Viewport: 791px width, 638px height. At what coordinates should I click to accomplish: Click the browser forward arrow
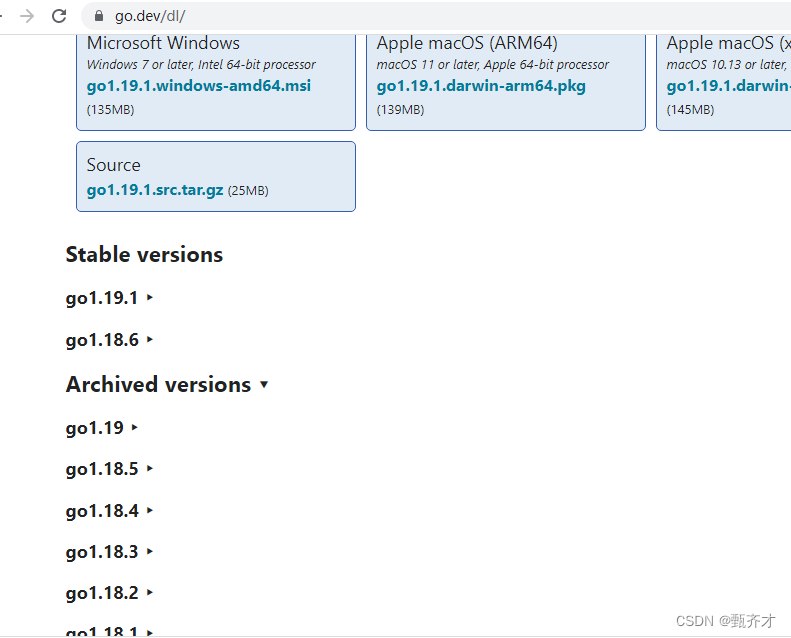[x=27, y=16]
